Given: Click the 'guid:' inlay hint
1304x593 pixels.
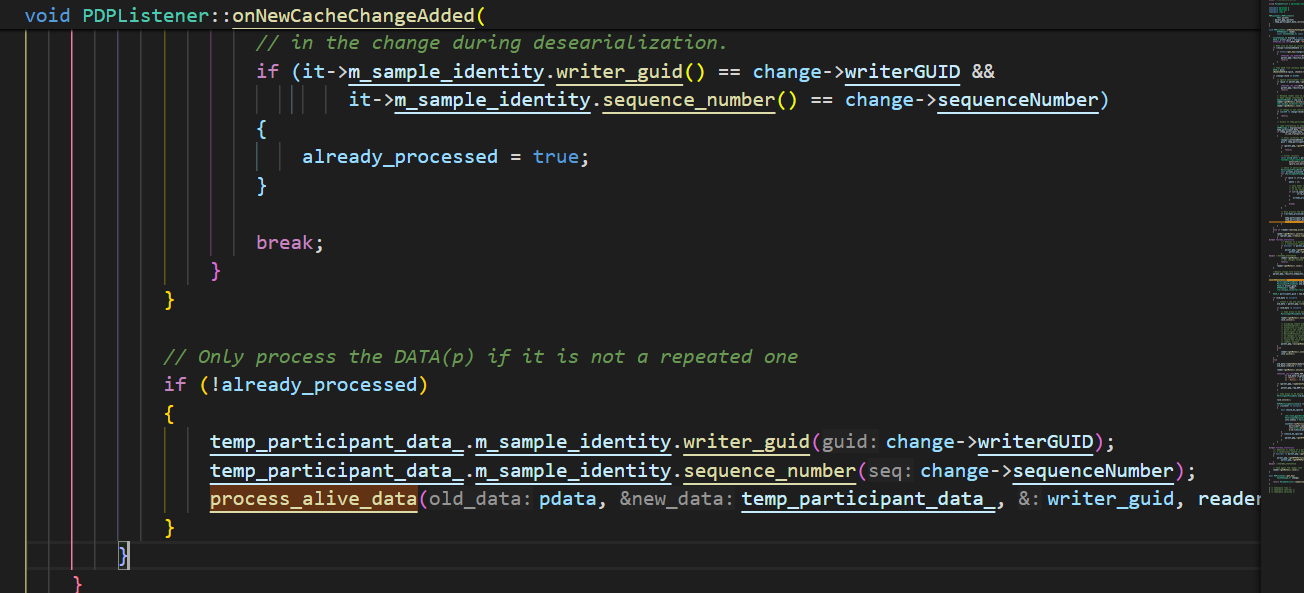Looking at the screenshot, I should pos(850,442).
